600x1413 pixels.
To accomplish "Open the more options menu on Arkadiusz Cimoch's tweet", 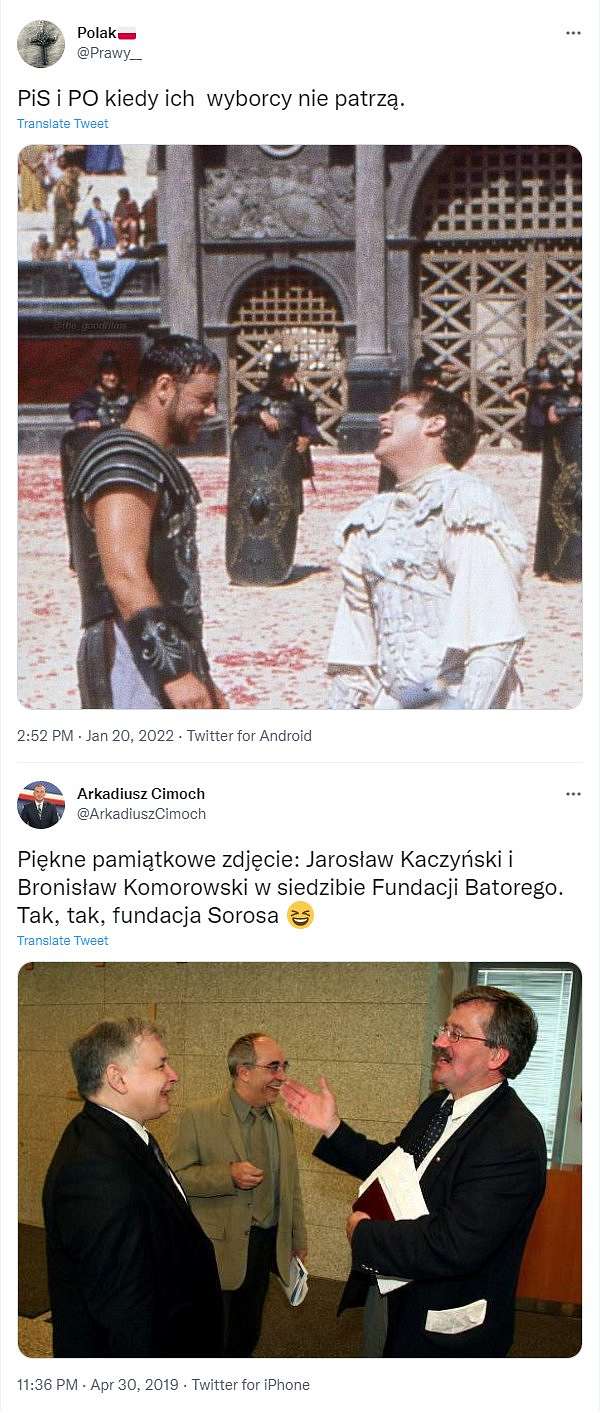I will click(x=573, y=794).
